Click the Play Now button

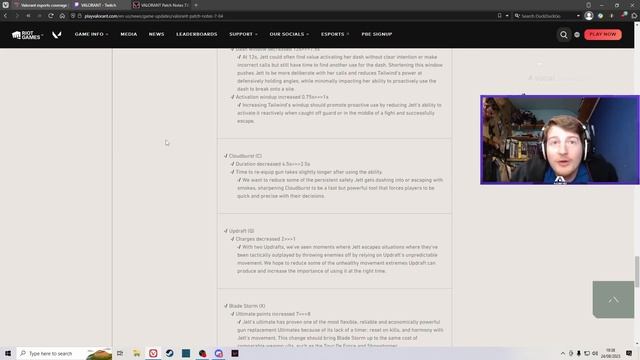pyautogui.click(x=603, y=34)
